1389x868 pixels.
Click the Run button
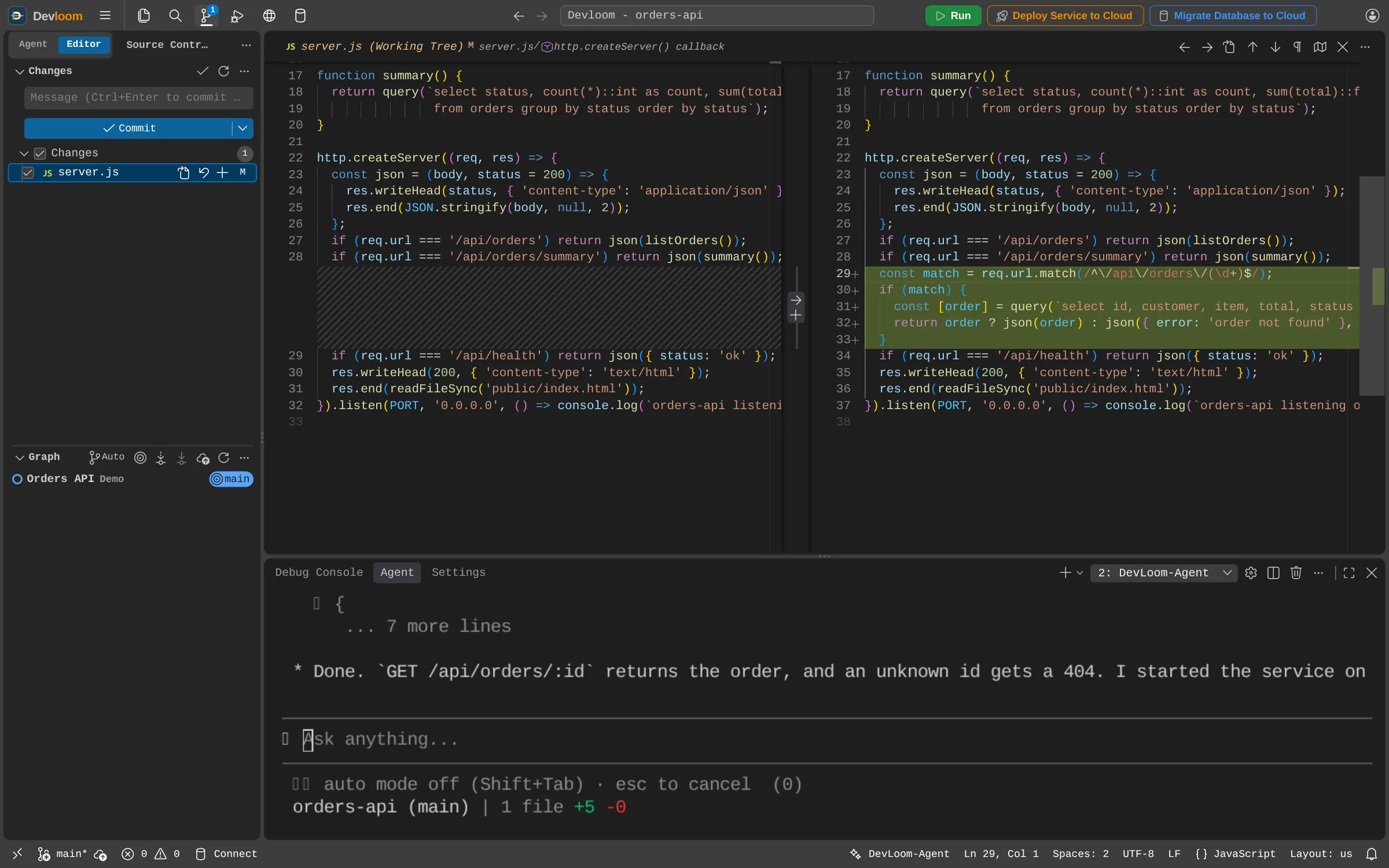[953, 16]
